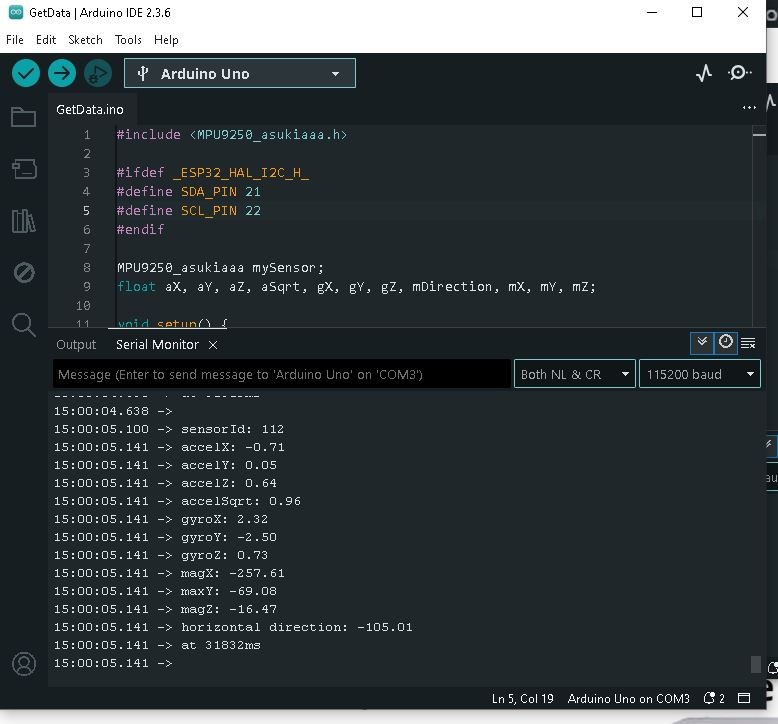Toggle autoscroll in Serial Monitor
Viewport: 778px width, 724px height.
pyautogui.click(x=702, y=343)
